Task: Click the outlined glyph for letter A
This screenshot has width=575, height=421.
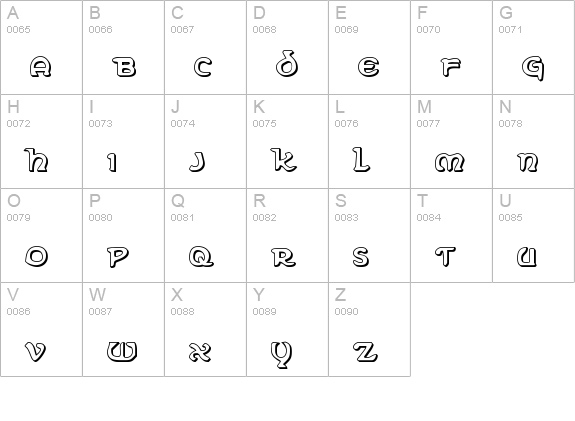Action: (x=40, y=67)
